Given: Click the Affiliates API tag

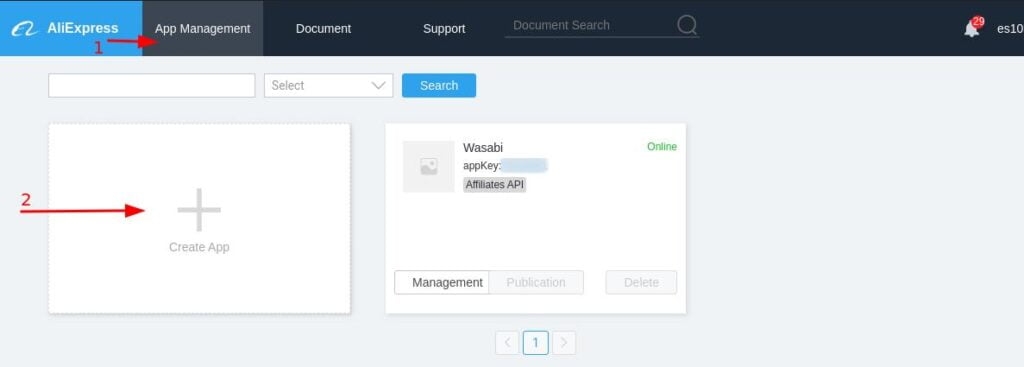Looking at the screenshot, I should [x=494, y=185].
